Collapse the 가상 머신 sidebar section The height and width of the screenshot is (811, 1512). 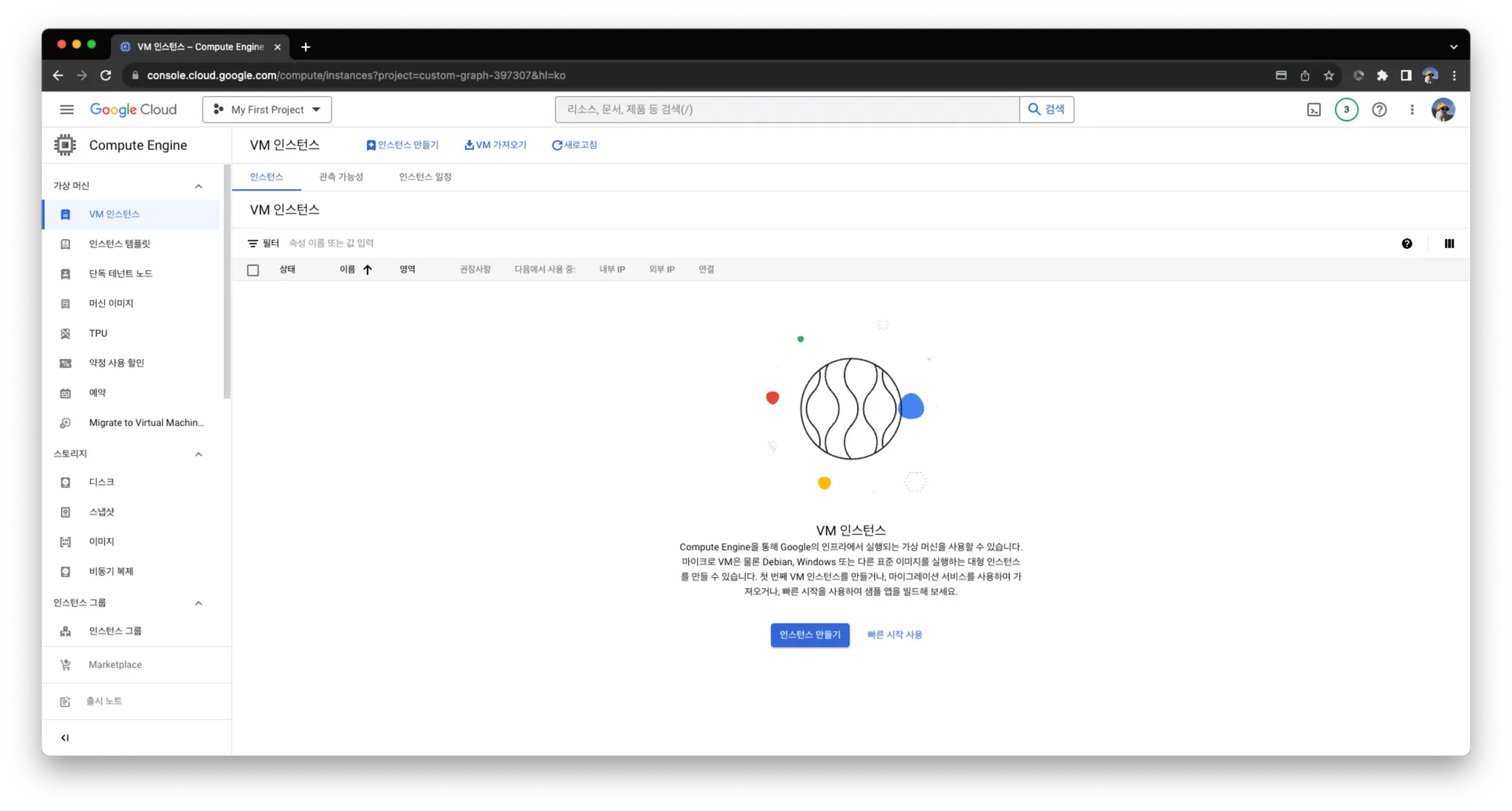(x=198, y=186)
